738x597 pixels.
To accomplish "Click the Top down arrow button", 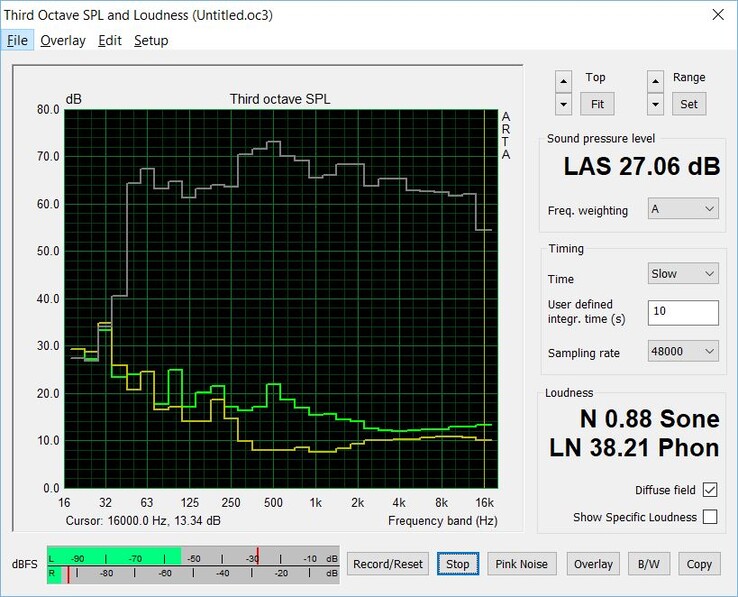I will click(564, 103).
